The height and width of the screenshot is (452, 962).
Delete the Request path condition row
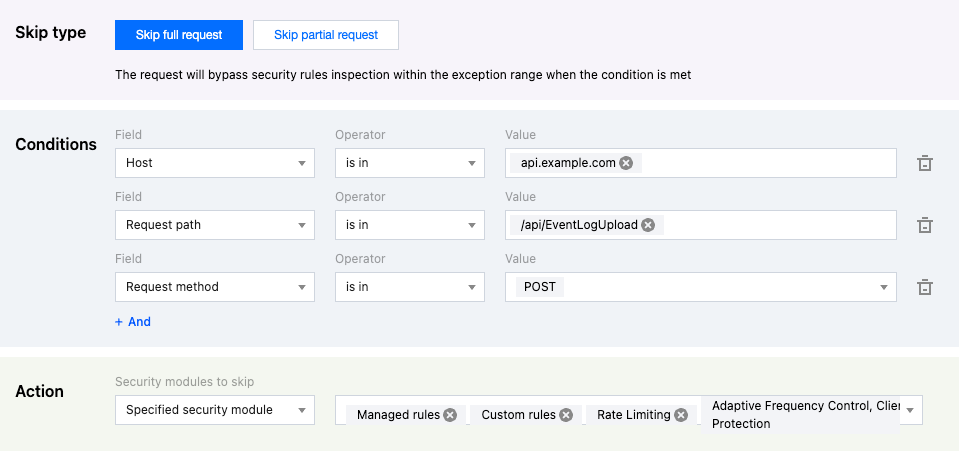[x=925, y=225]
